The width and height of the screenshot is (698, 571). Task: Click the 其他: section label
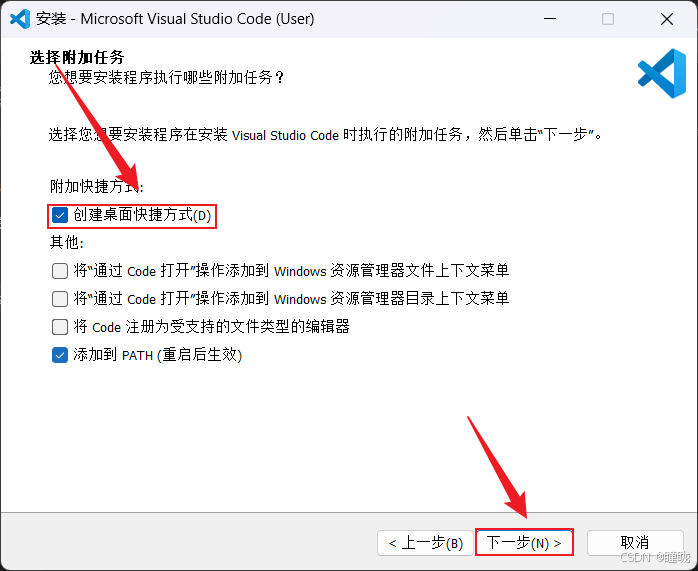tap(67, 243)
